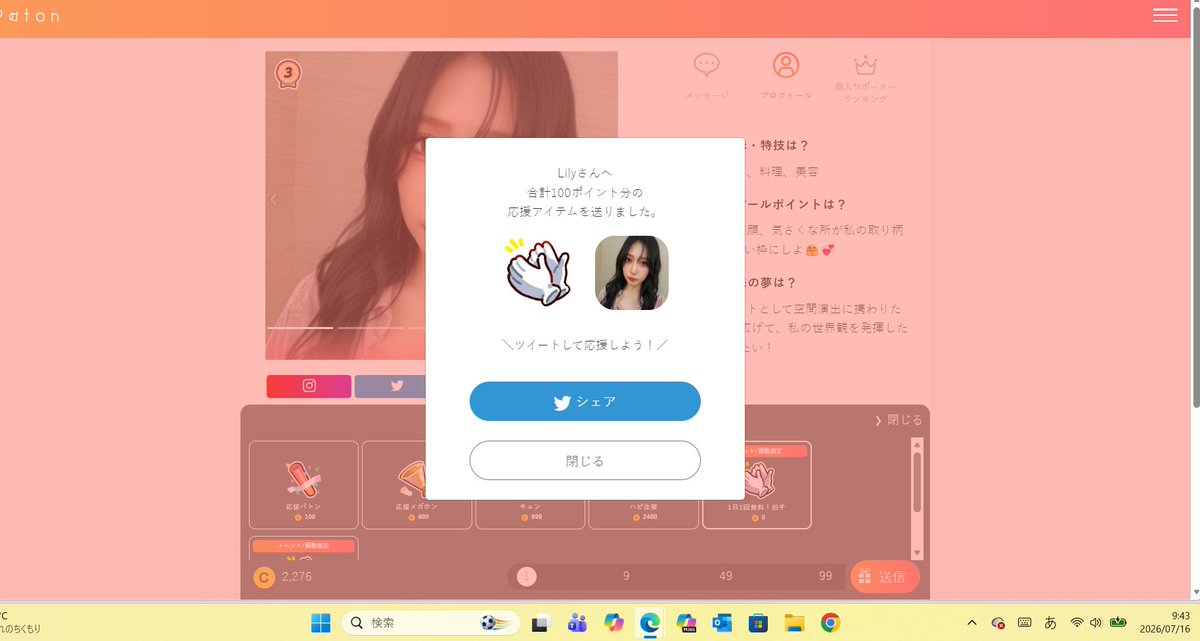Viewport: 1200px width, 641px height.
Task: Open the hamburger menu in the header
Action: point(1165,14)
